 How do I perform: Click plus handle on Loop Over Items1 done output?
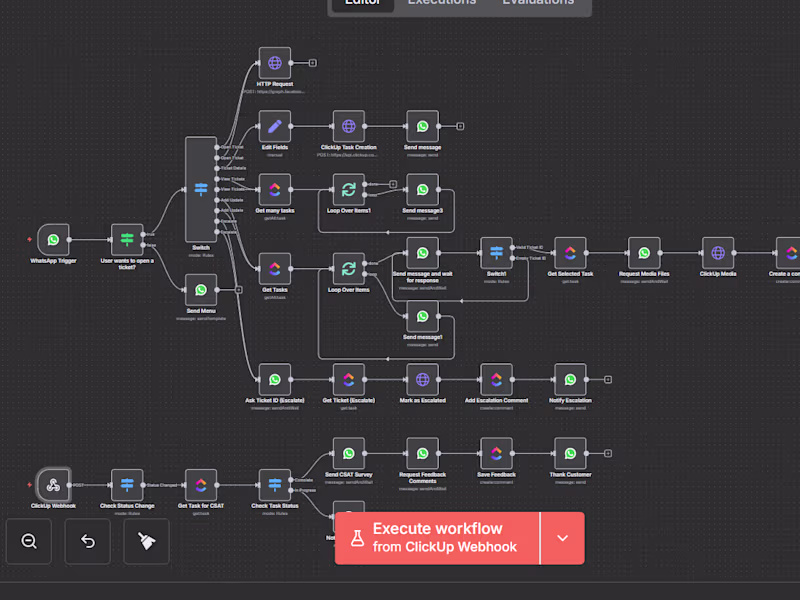click(393, 184)
